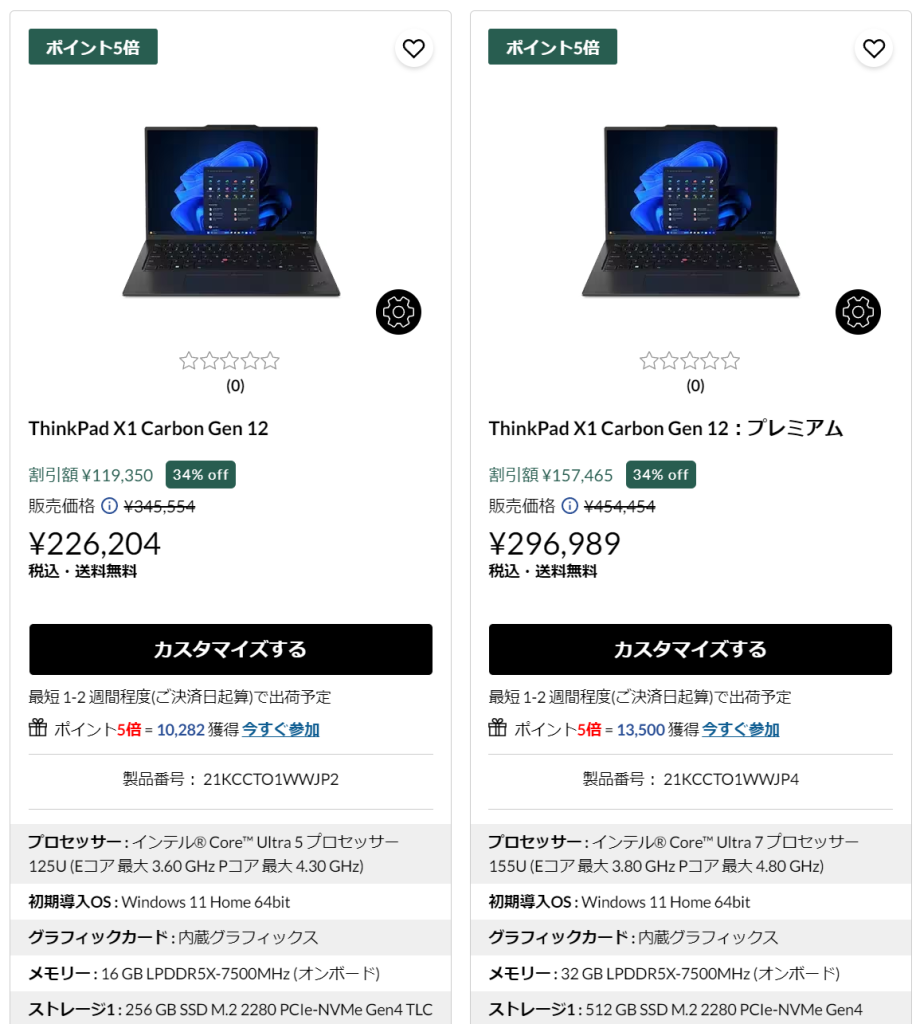Viewport: 916px width, 1024px height.
Task: Click the info icon beside ¥345,554
Action: [110, 506]
